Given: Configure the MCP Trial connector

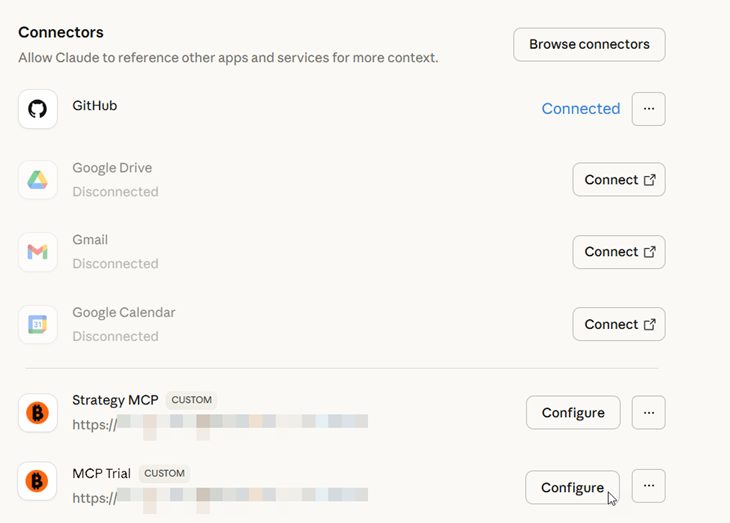Looking at the screenshot, I should pyautogui.click(x=572, y=488).
